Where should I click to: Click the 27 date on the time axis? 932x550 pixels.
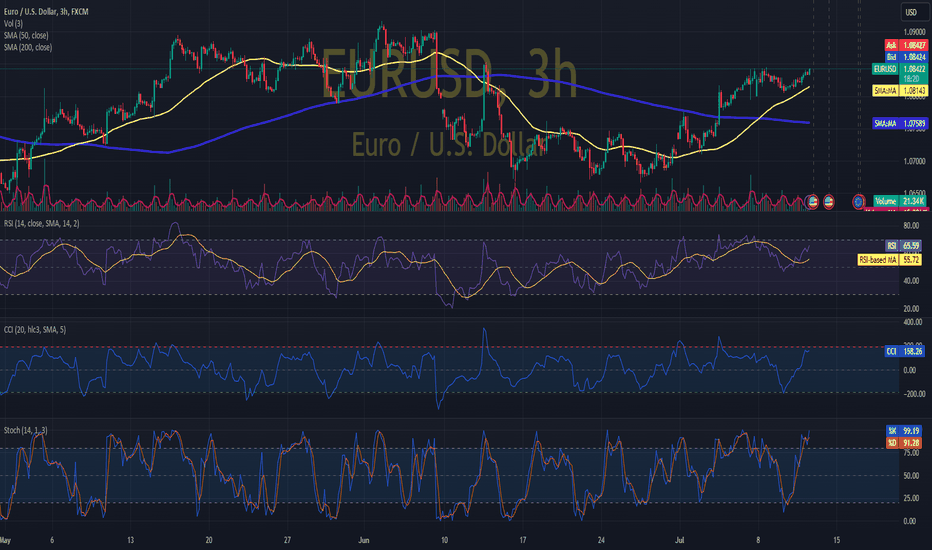[x=287, y=540]
